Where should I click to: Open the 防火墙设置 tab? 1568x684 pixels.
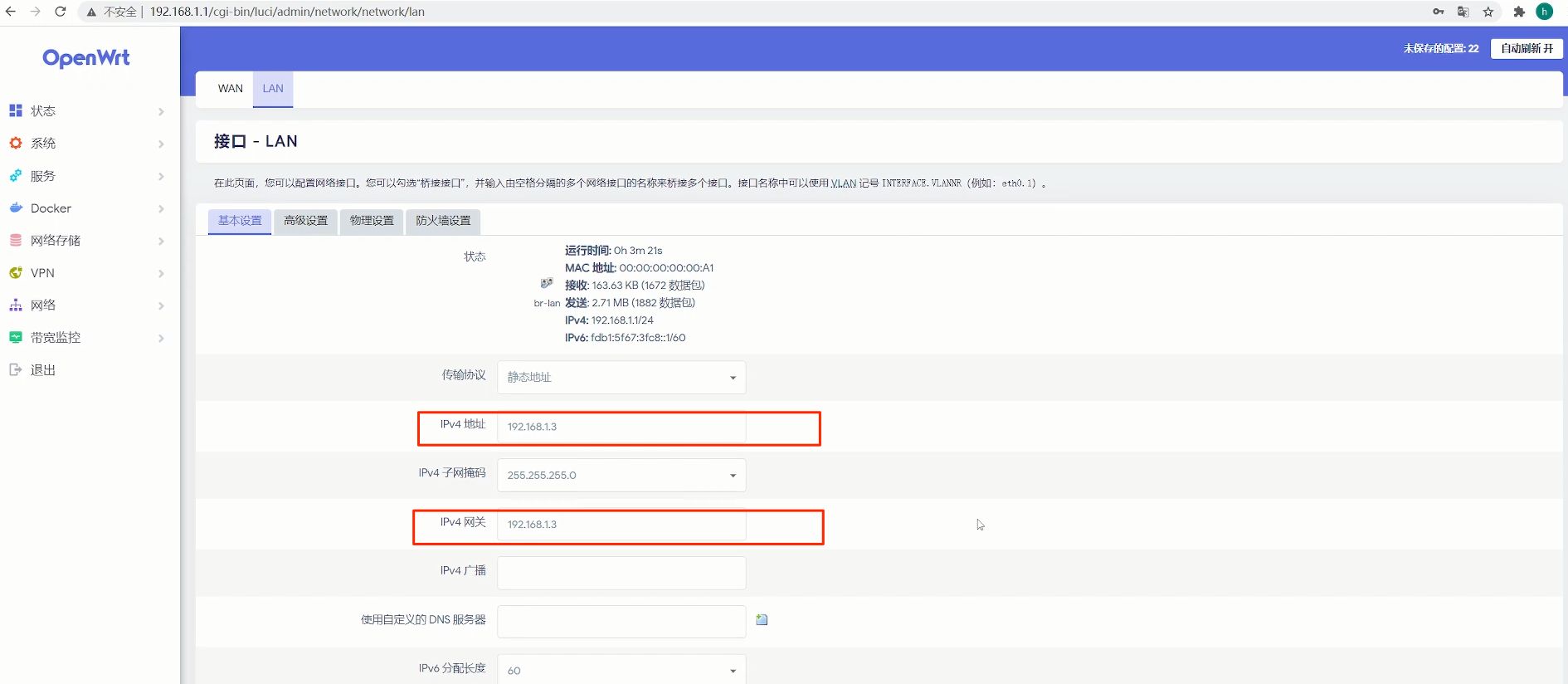443,221
